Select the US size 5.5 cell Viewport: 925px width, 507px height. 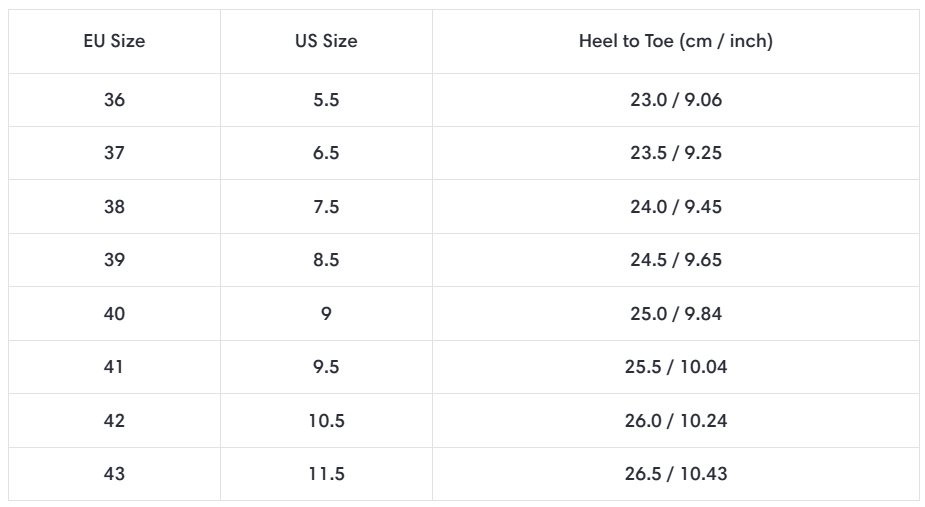[326, 100]
